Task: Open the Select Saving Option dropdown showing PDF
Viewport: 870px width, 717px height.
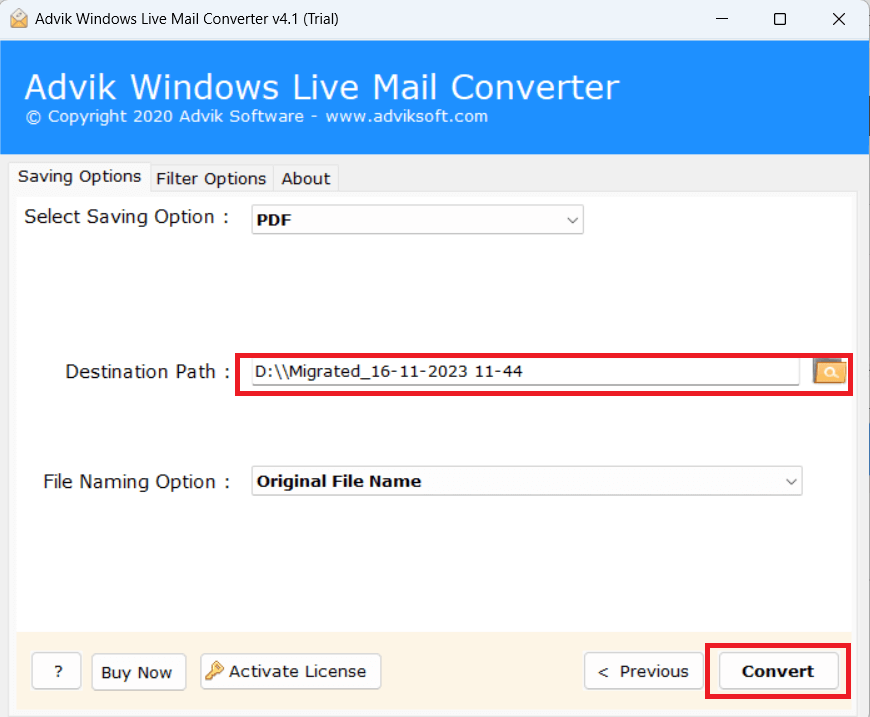Action: pyautogui.click(x=417, y=220)
